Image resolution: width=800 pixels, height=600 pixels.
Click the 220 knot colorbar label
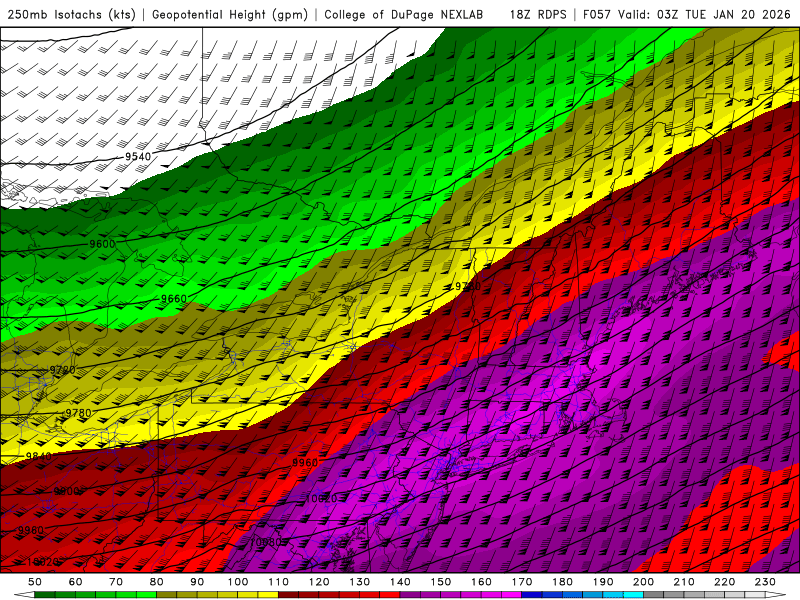(x=724, y=582)
